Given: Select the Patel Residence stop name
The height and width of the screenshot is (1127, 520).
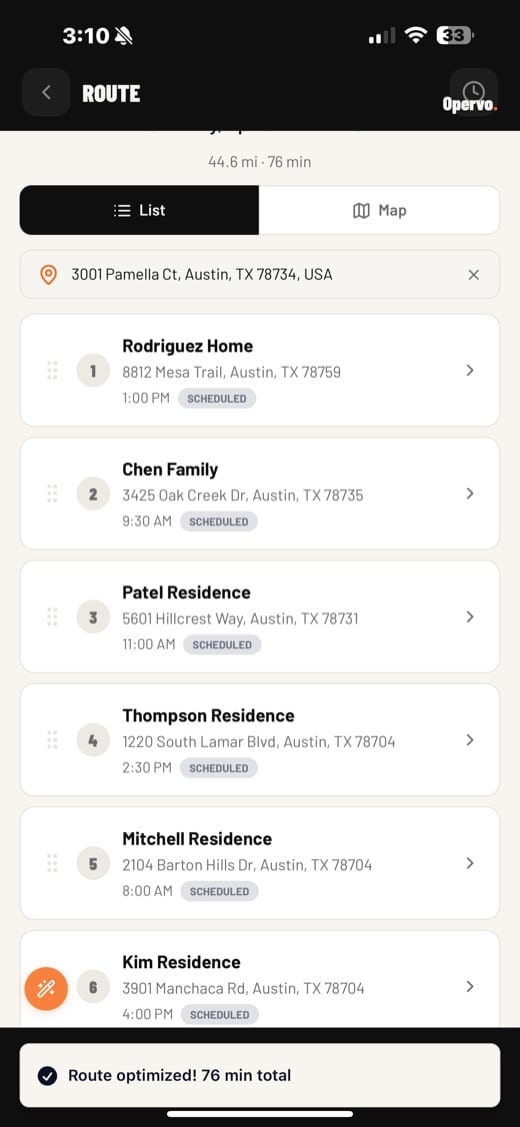Looking at the screenshot, I should pos(186,593).
